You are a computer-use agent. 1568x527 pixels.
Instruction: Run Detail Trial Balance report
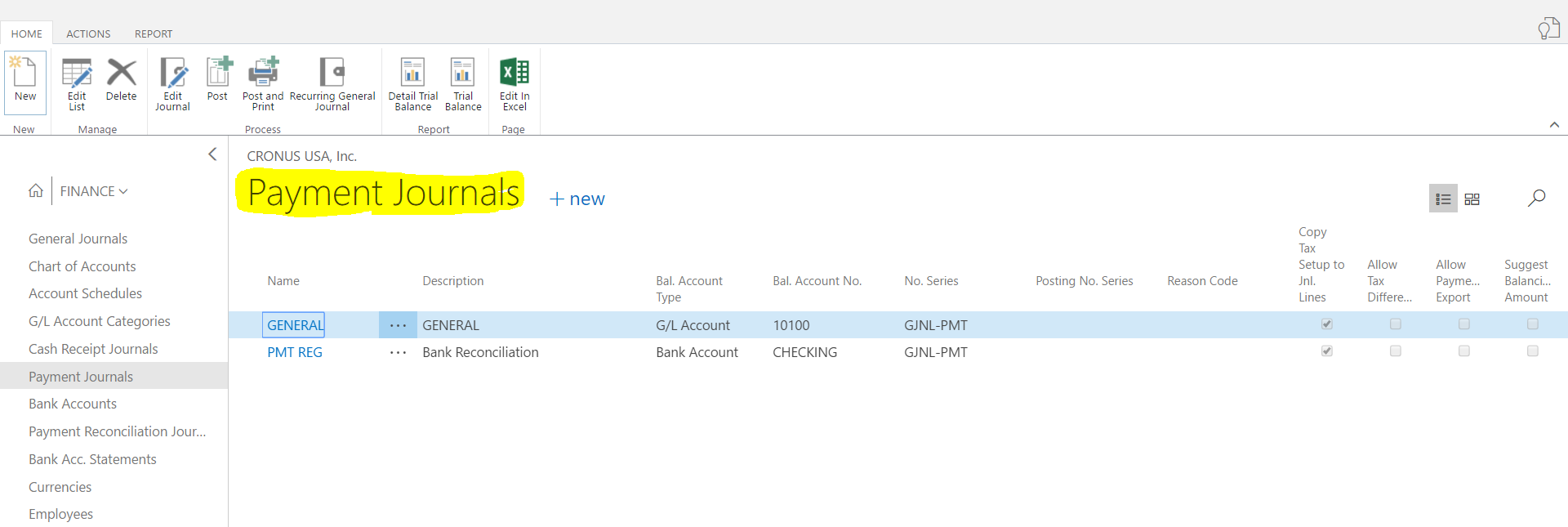413,84
